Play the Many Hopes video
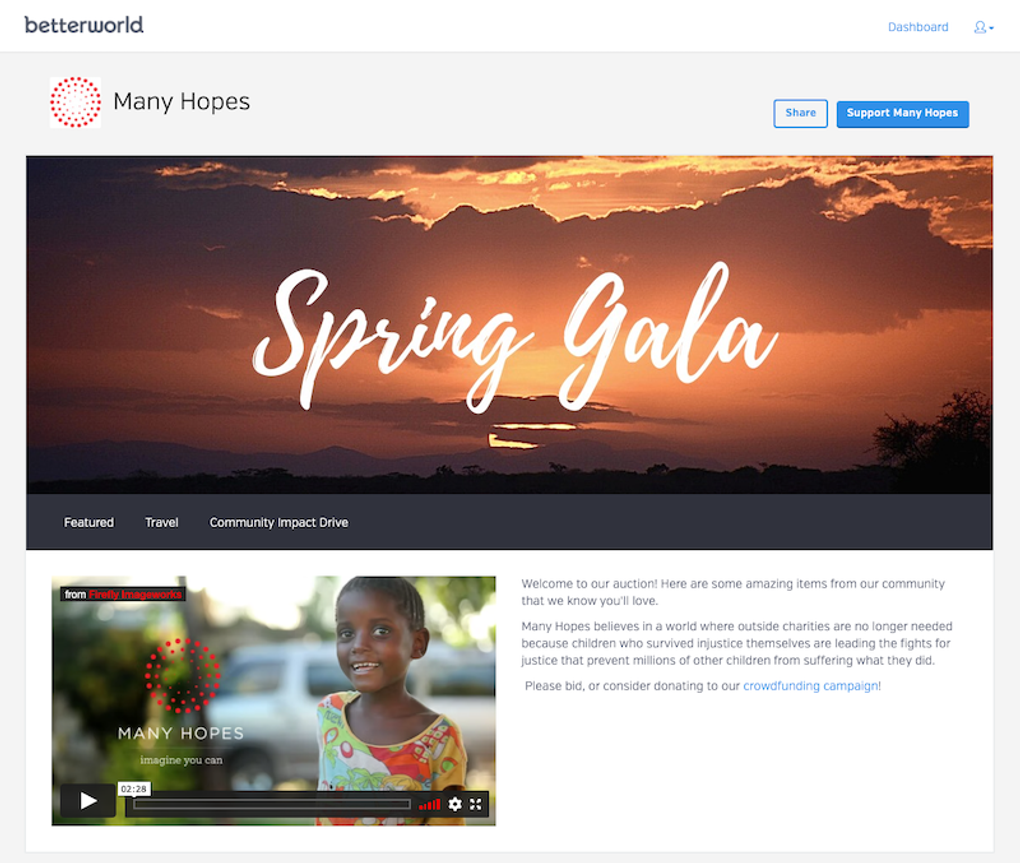This screenshot has height=863, width=1020. 88,801
